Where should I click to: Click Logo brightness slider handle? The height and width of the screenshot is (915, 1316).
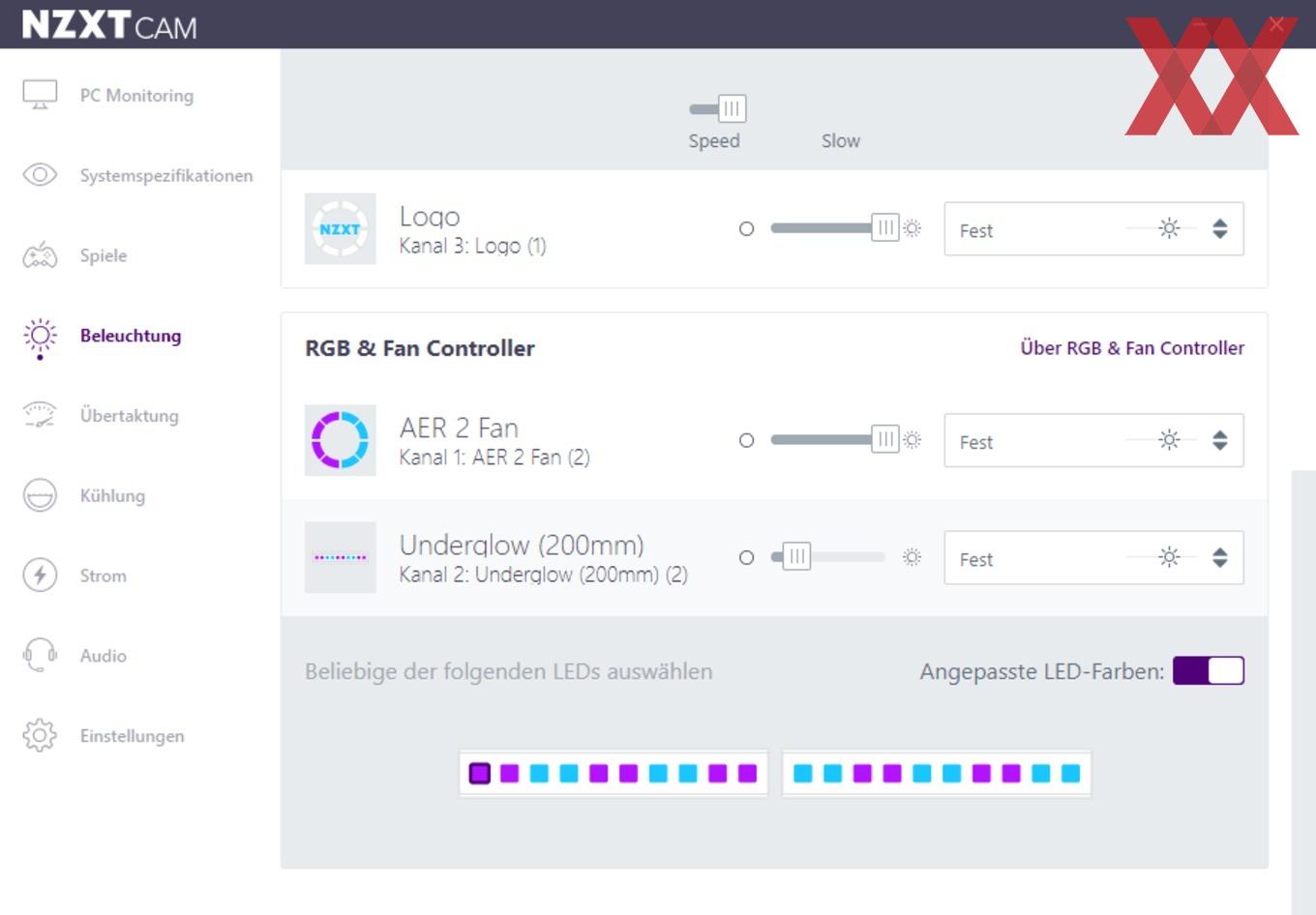click(884, 228)
